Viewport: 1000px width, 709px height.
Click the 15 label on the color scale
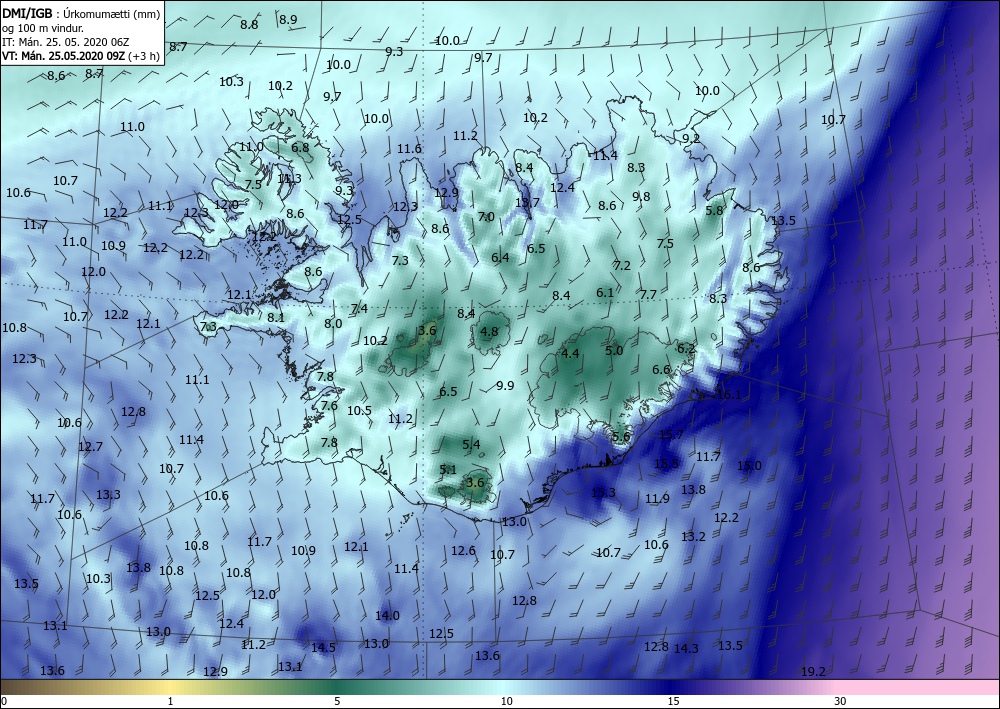673,701
